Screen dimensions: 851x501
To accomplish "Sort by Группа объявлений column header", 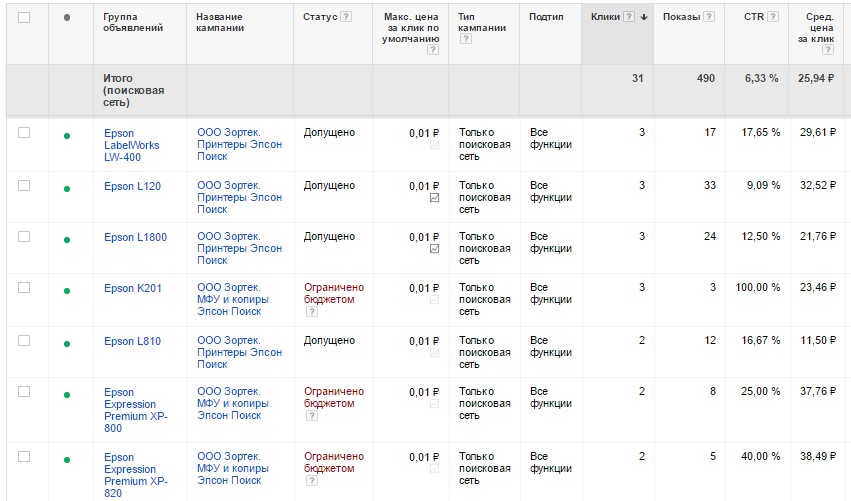I will [x=133, y=22].
